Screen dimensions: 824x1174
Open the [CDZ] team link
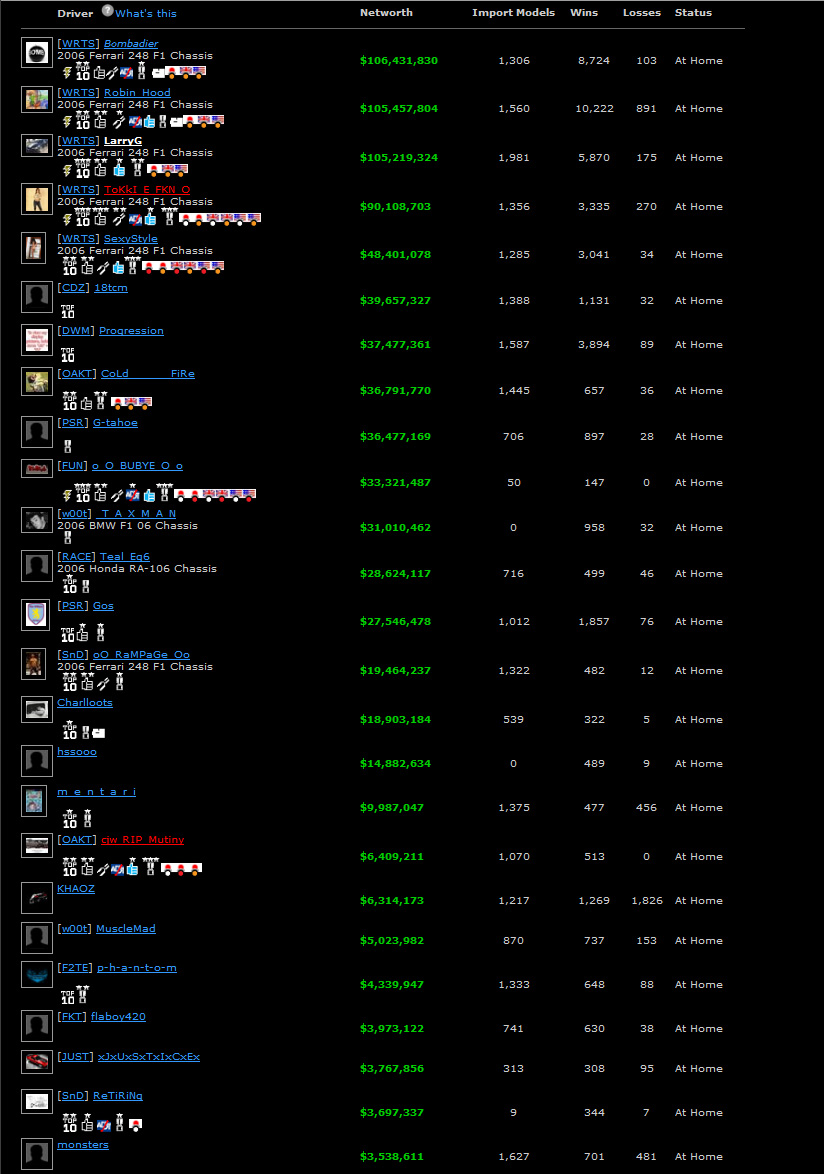(74, 288)
